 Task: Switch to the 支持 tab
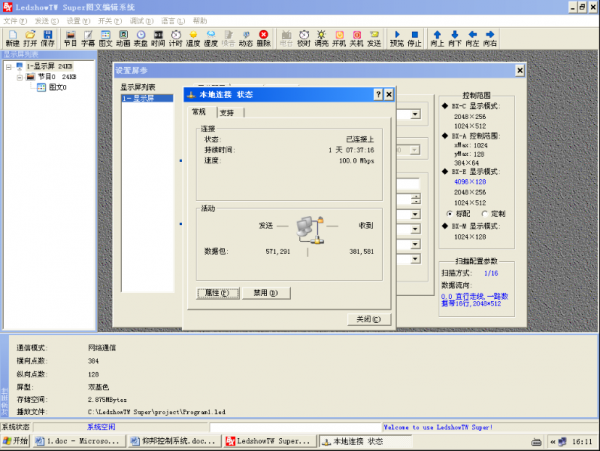pyautogui.click(x=227, y=113)
